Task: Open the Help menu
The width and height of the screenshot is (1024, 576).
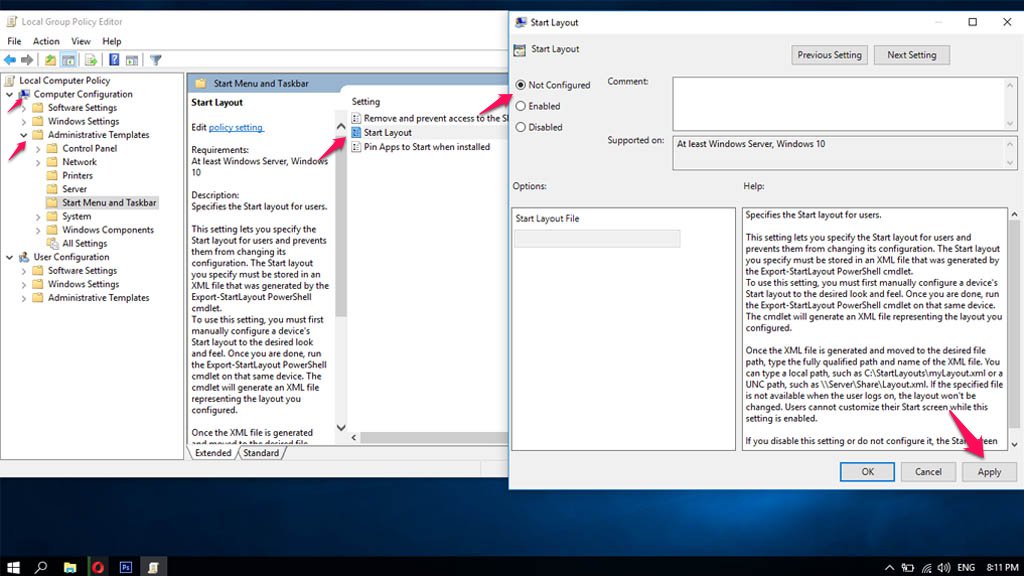Action: click(112, 41)
